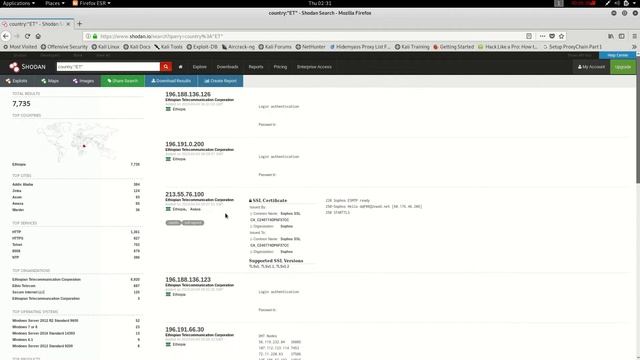The image size is (640, 360).
Task: Open result 196.191.66.30
Action: coord(184,329)
